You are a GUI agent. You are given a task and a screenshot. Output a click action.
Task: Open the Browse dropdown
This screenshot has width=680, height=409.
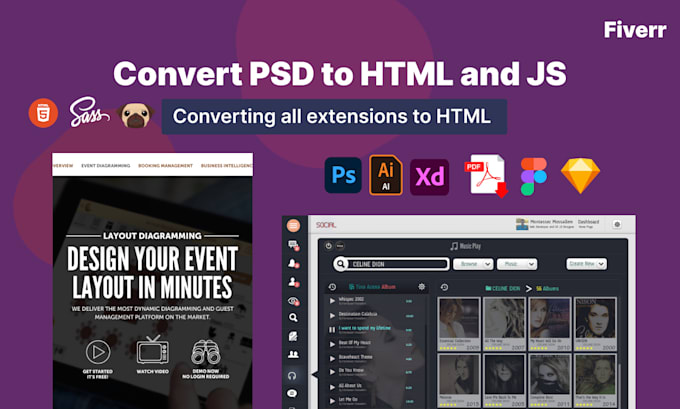[473, 264]
